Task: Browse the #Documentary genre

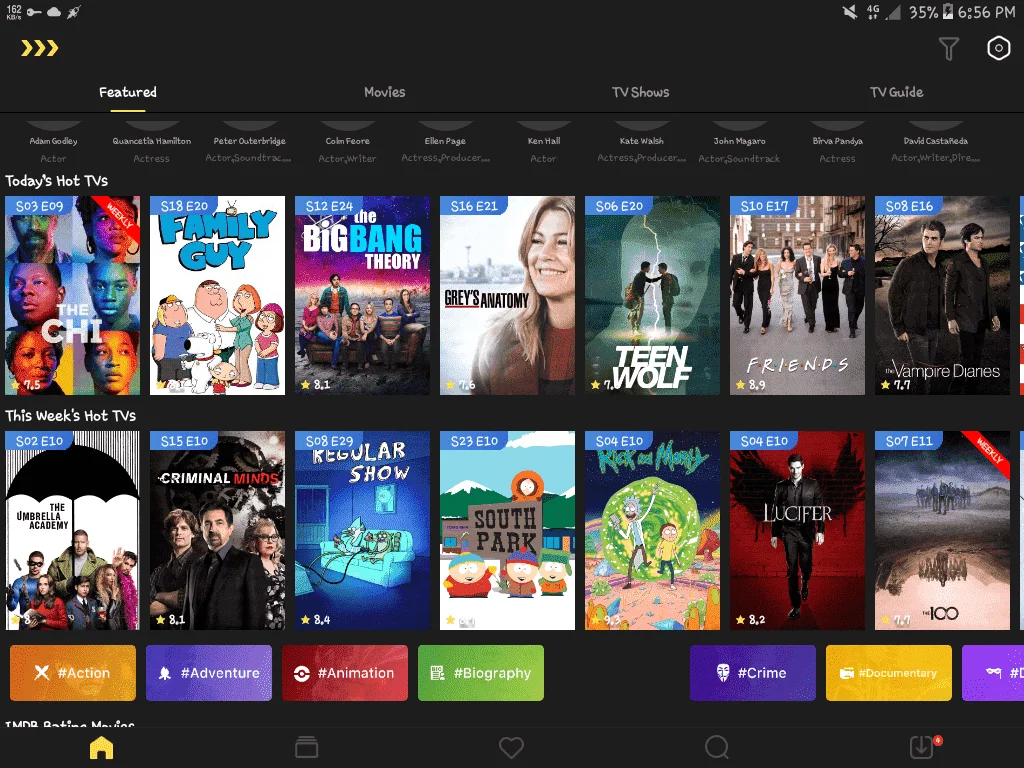Action: (889, 673)
